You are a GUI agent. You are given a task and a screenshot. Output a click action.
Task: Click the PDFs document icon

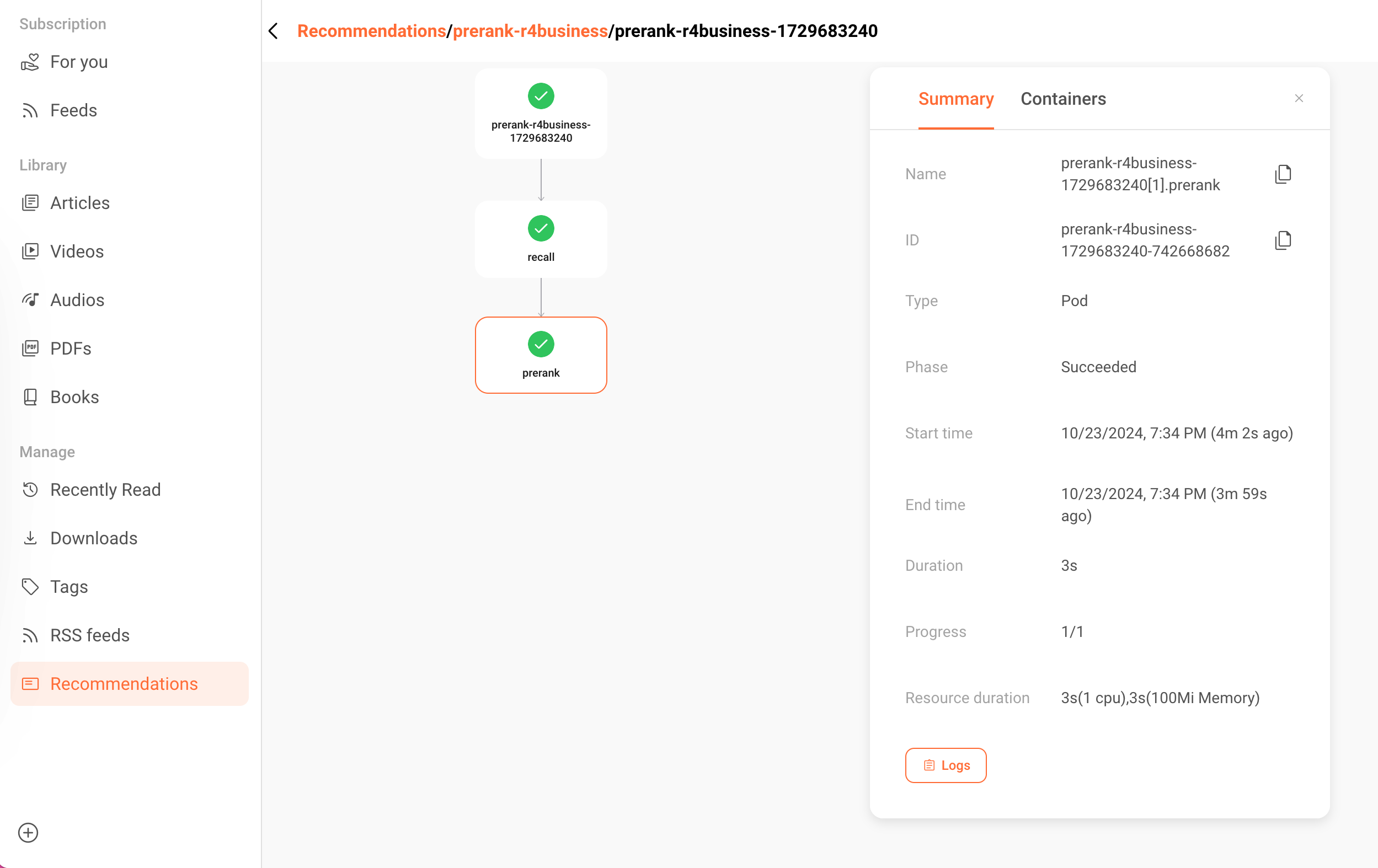(x=30, y=348)
